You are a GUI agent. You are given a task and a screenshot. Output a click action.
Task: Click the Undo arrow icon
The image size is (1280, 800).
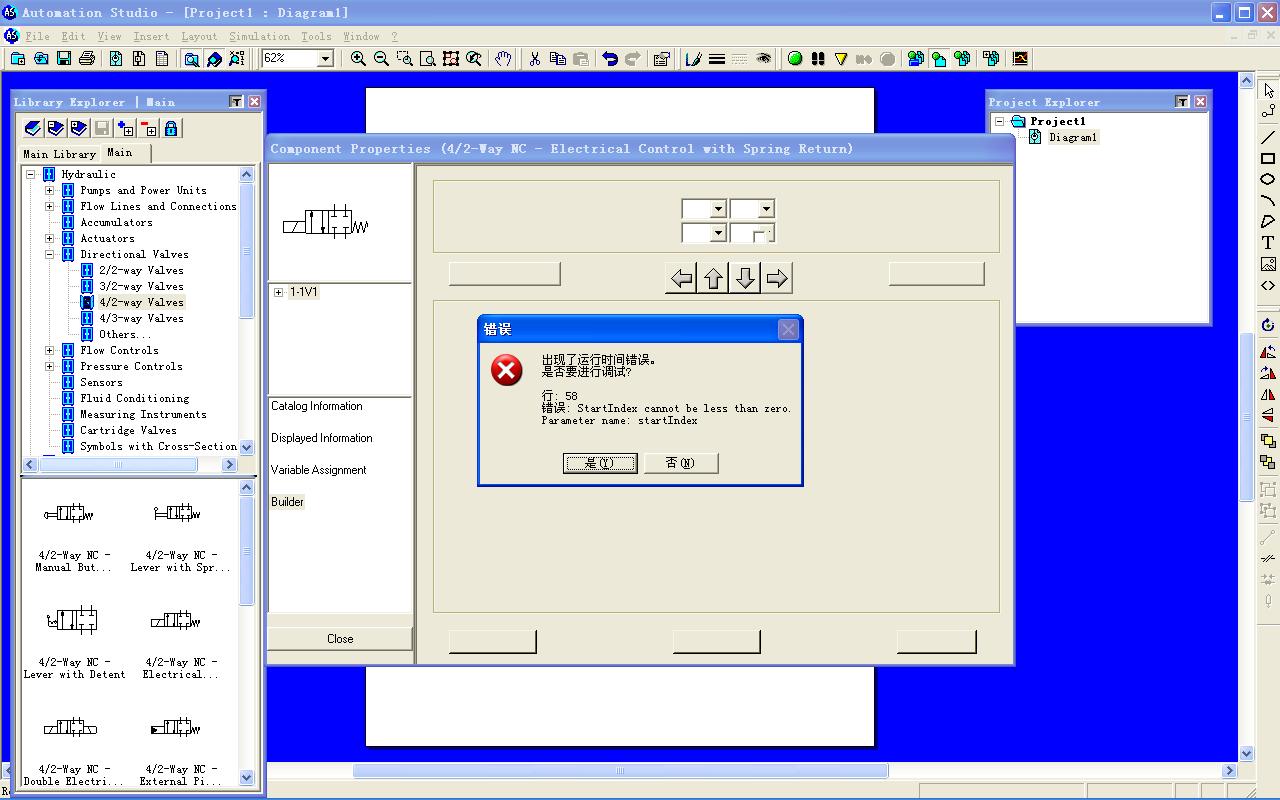click(609, 59)
